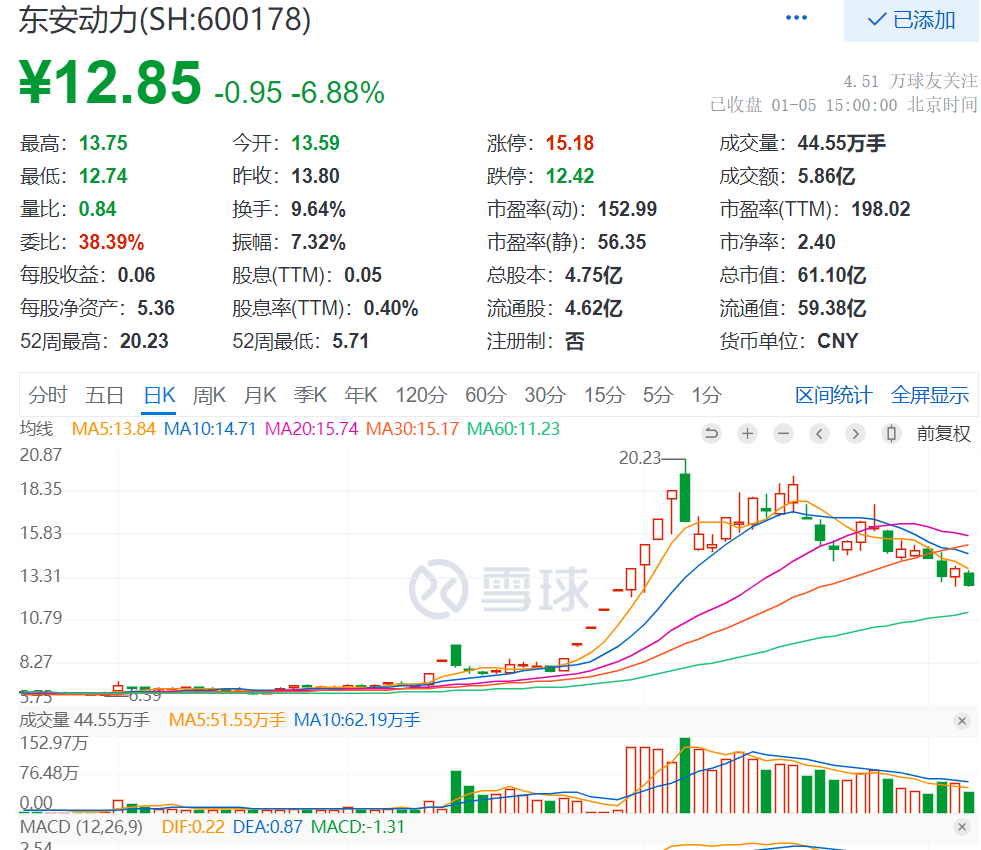The height and width of the screenshot is (850, 981).
Task: Click the volume MA10:62.19万手 label
Action: pyautogui.click(x=357, y=721)
